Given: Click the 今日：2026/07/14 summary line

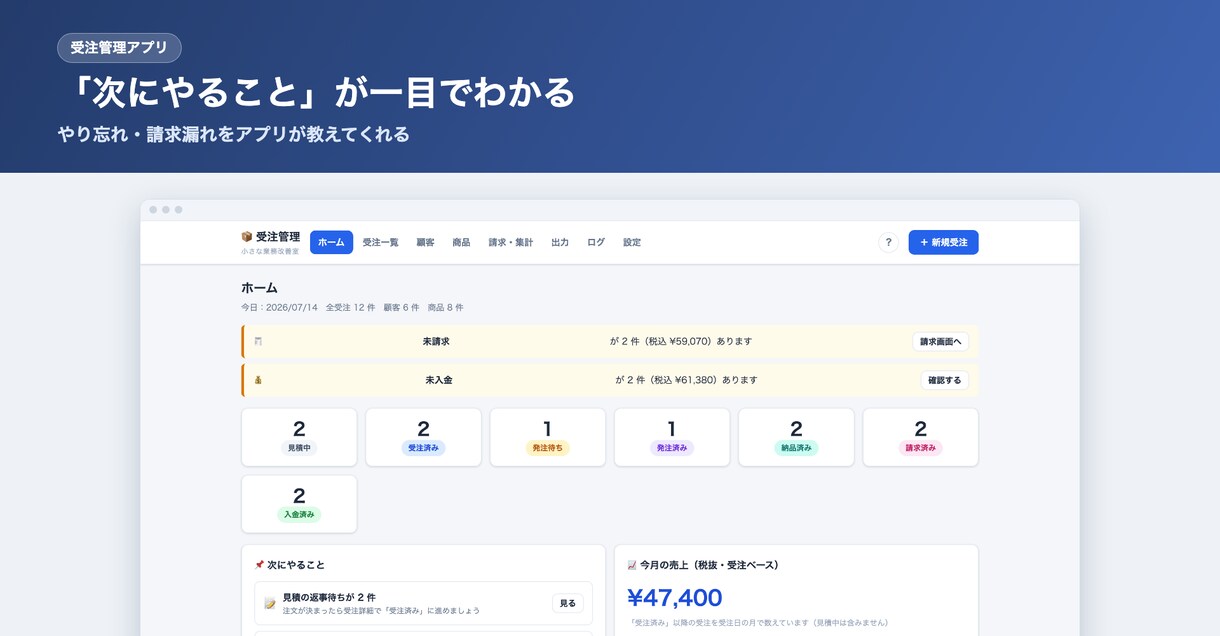Looking at the screenshot, I should click(352, 307).
